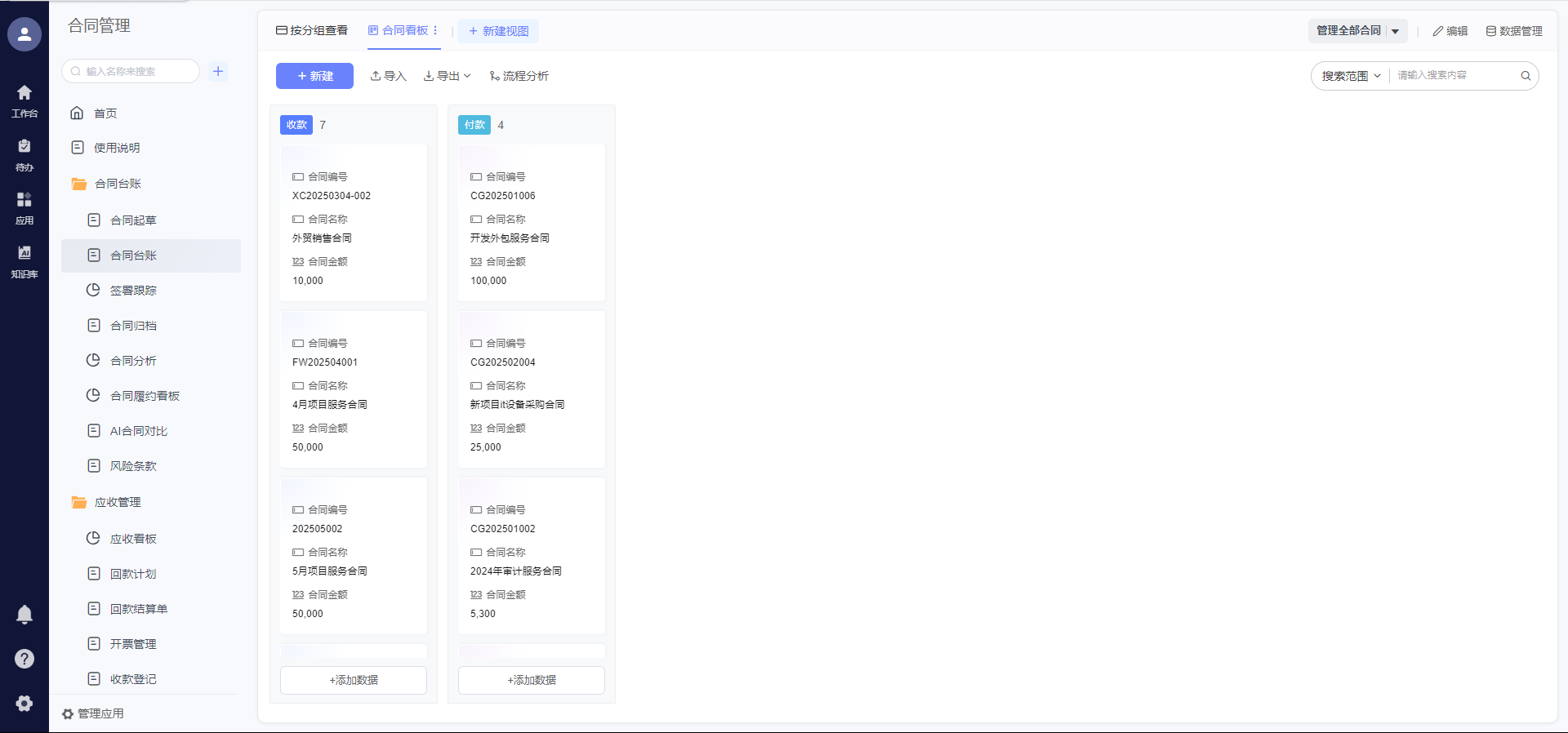Image resolution: width=1568 pixels, height=733 pixels.
Task: Open the 导出 export dropdown
Action: 448,76
